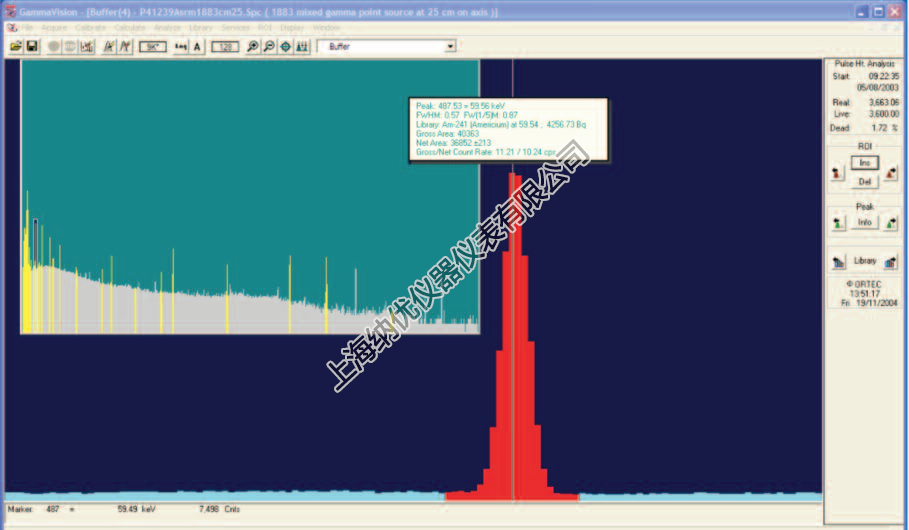The height and width of the screenshot is (530, 909).
Task: Open the ROI menu in the menu bar
Action: (264, 27)
